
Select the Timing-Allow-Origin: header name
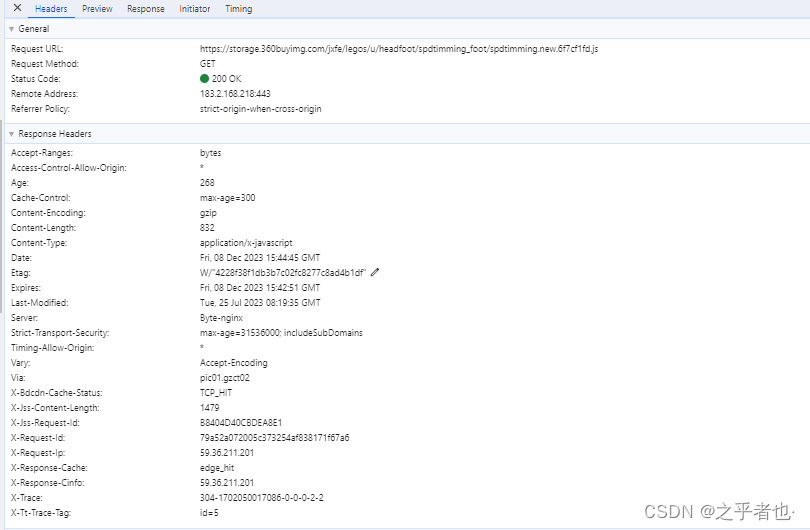point(53,348)
